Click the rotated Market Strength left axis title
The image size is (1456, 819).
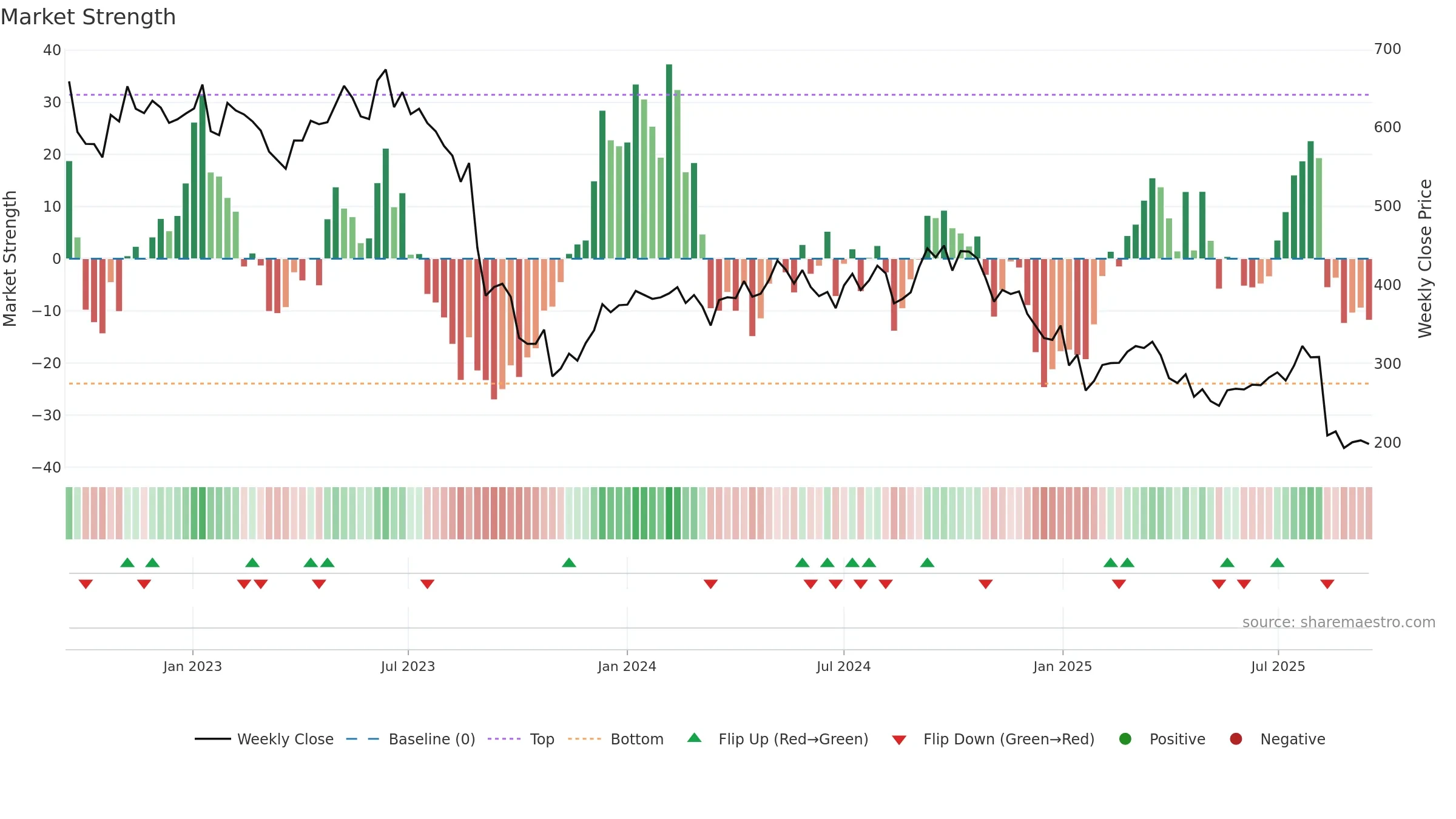point(10,258)
